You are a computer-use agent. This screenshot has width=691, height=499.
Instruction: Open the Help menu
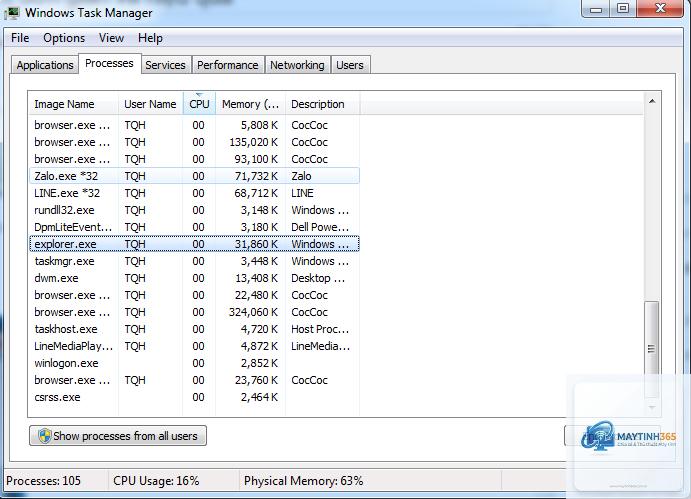(x=150, y=38)
